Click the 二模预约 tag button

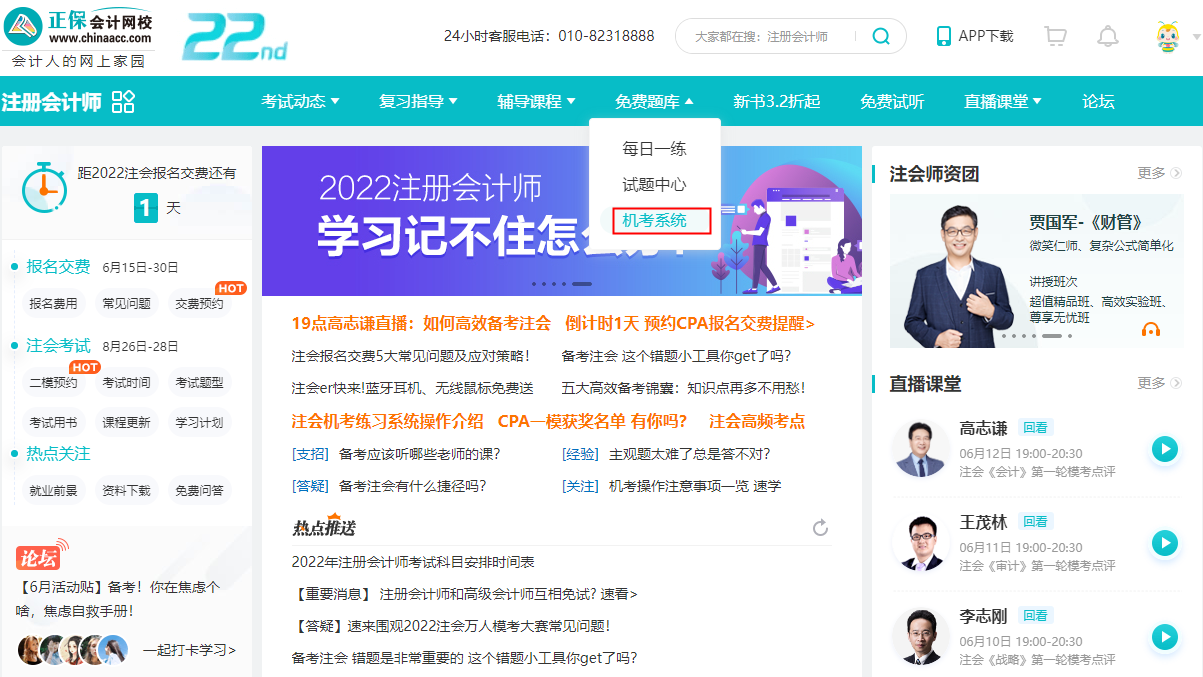pos(53,382)
